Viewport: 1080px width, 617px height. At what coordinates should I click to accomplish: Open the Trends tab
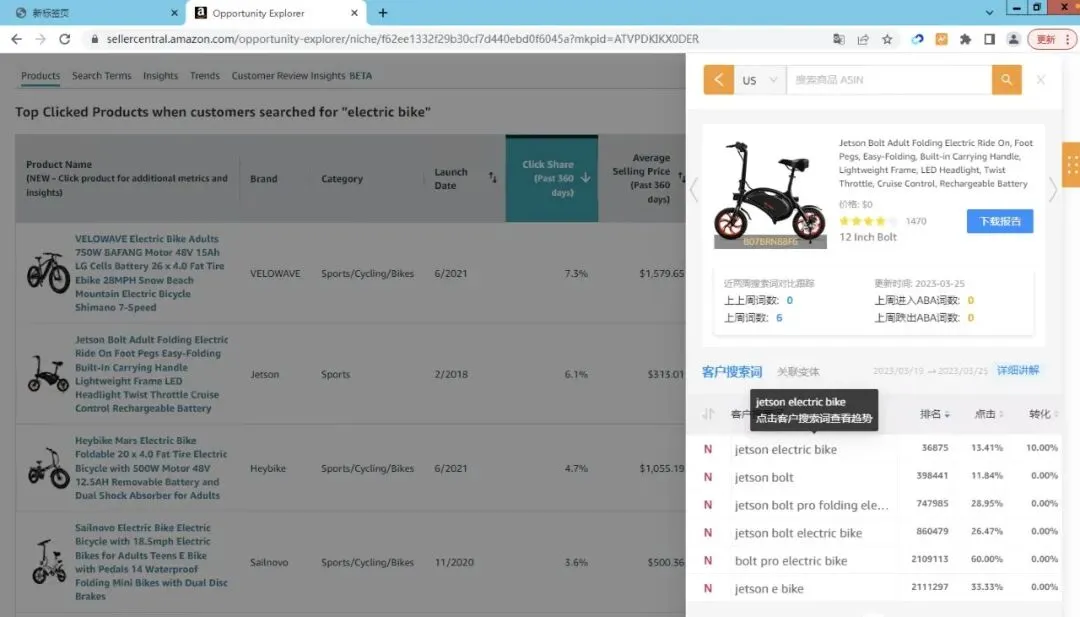tap(205, 76)
